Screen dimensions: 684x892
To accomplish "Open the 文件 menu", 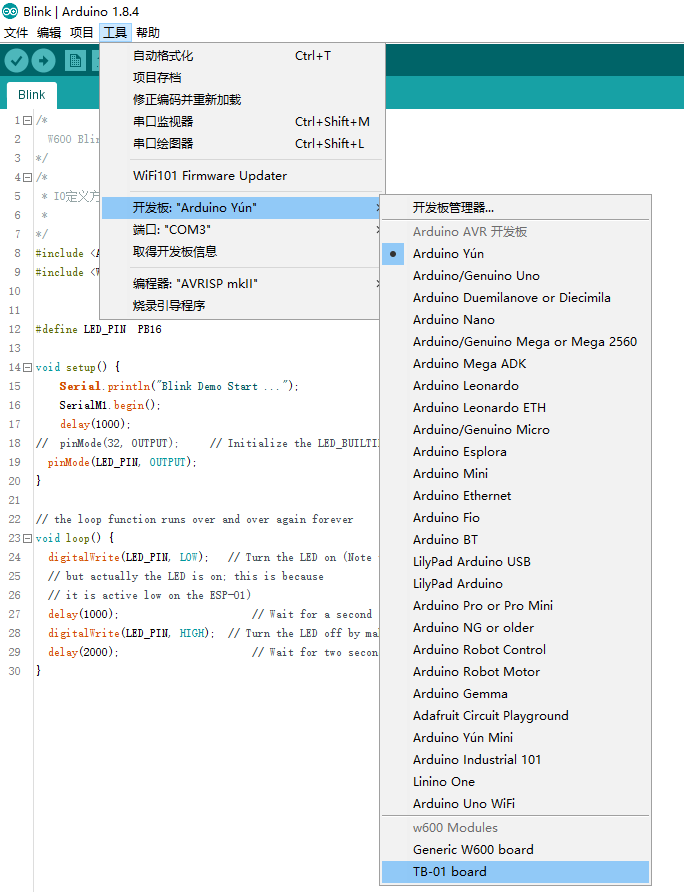I will coord(16,32).
